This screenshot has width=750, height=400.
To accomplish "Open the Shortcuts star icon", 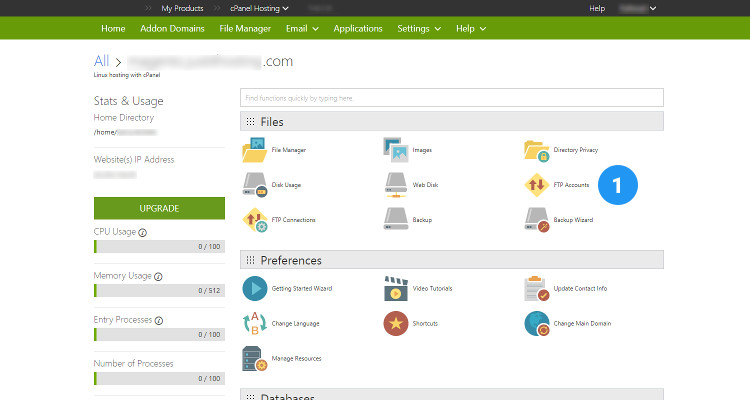I will click(x=396, y=323).
